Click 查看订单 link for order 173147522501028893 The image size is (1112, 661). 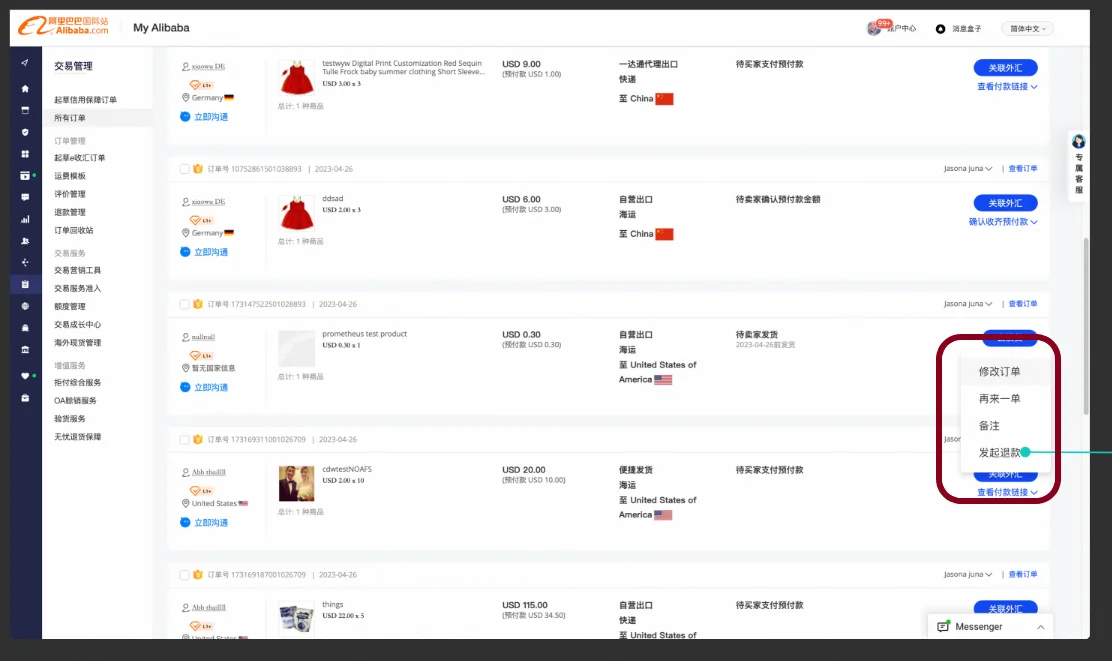(1023, 304)
